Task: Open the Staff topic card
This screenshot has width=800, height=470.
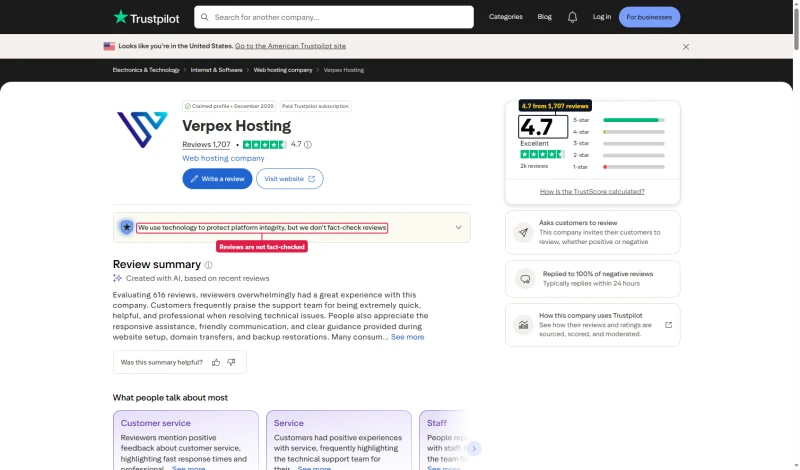Action: pyautogui.click(x=445, y=440)
